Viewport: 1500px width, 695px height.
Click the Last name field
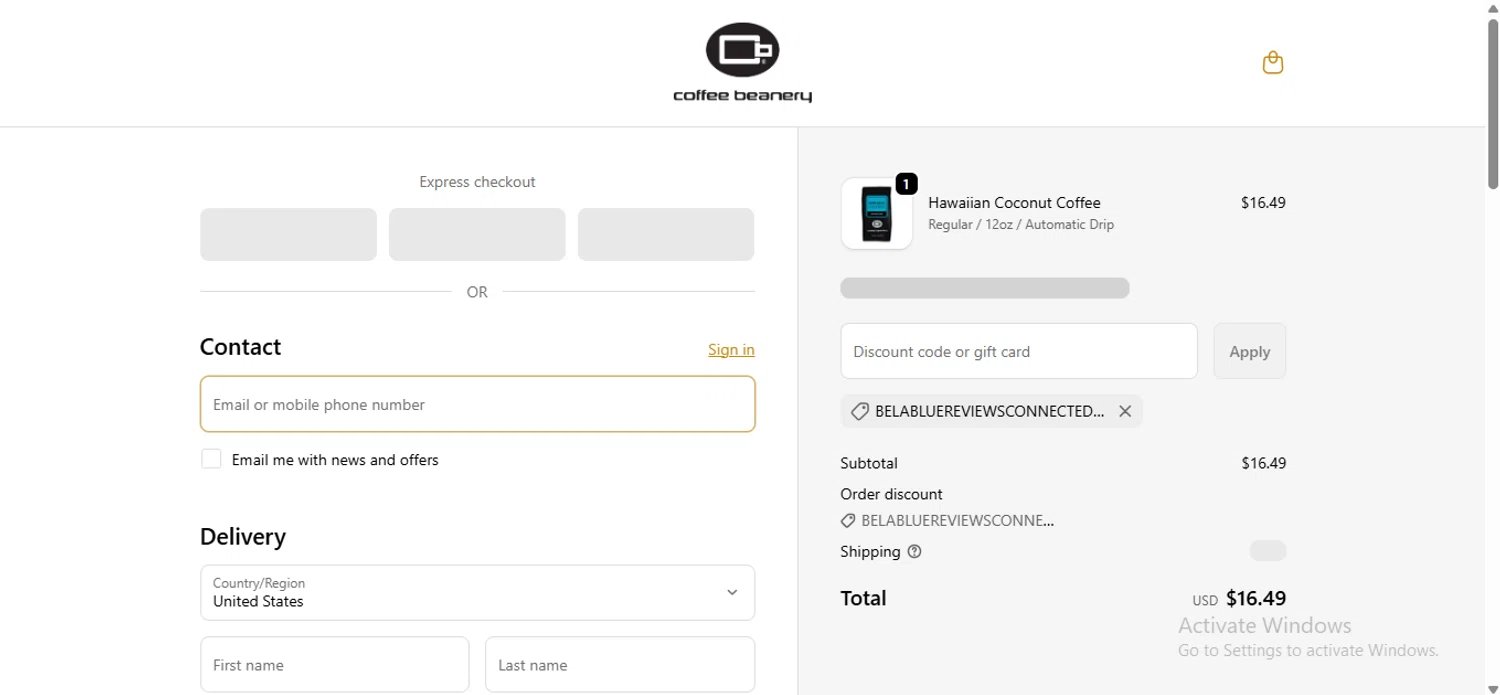point(620,665)
